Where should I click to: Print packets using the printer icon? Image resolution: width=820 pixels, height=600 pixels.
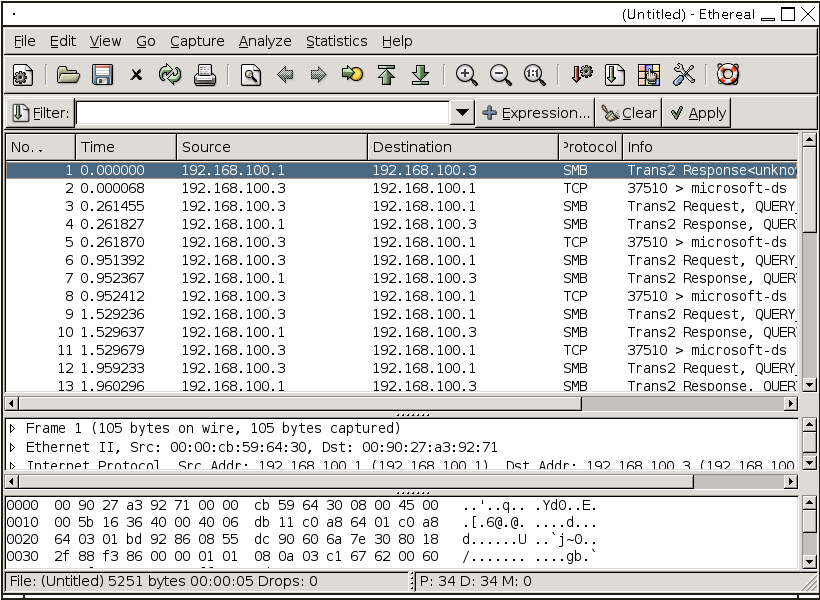click(204, 75)
